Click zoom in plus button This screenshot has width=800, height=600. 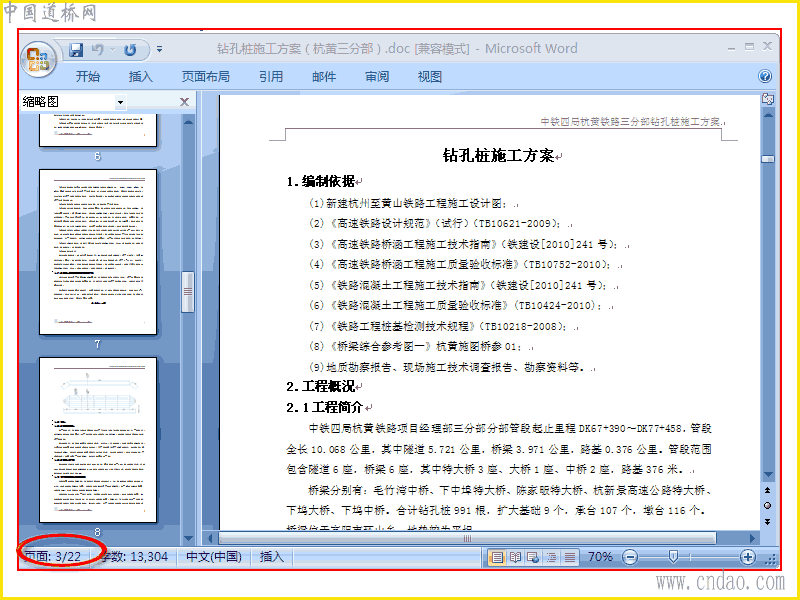tap(747, 557)
